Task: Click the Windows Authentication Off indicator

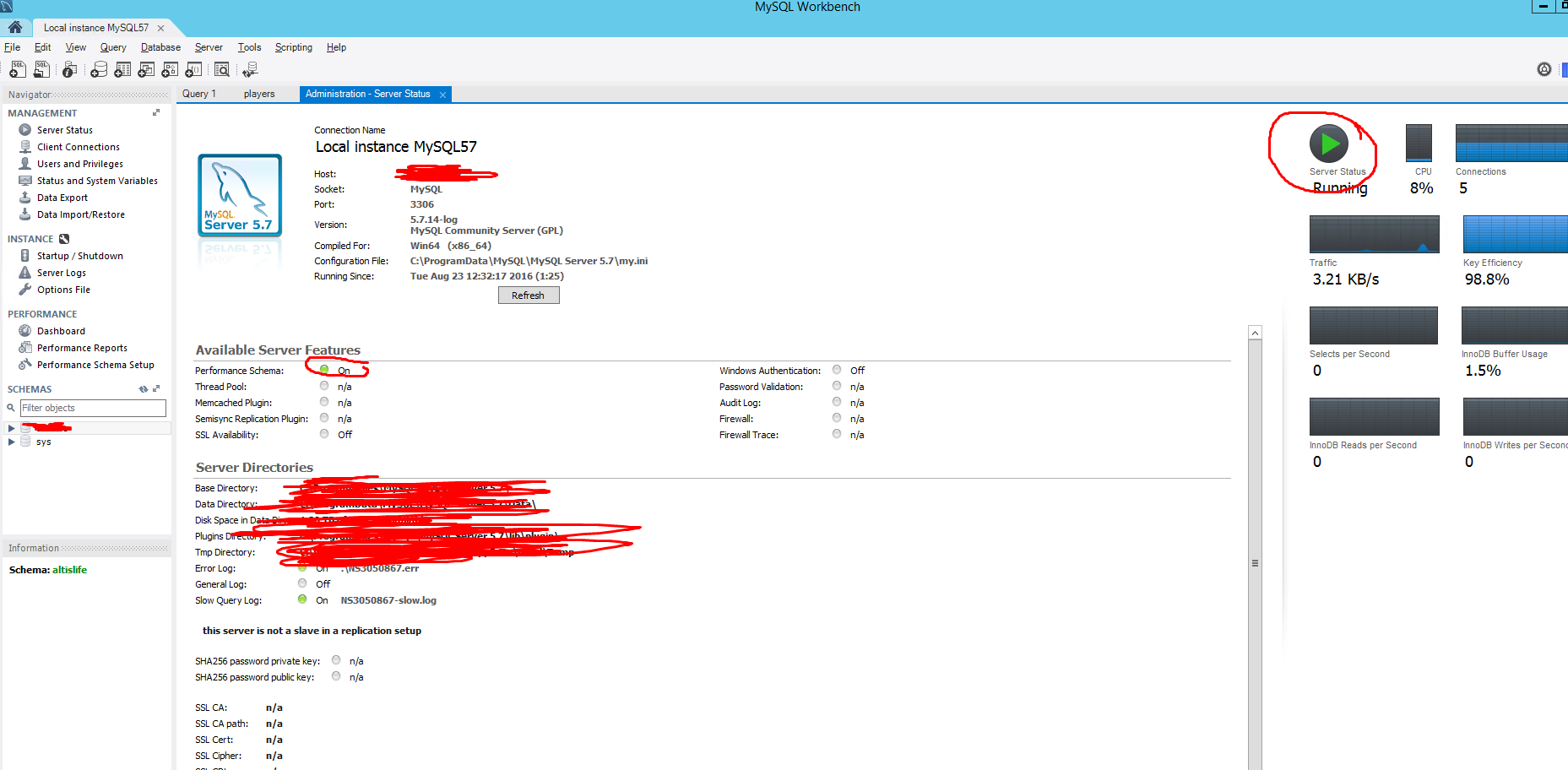Action: coord(837,370)
